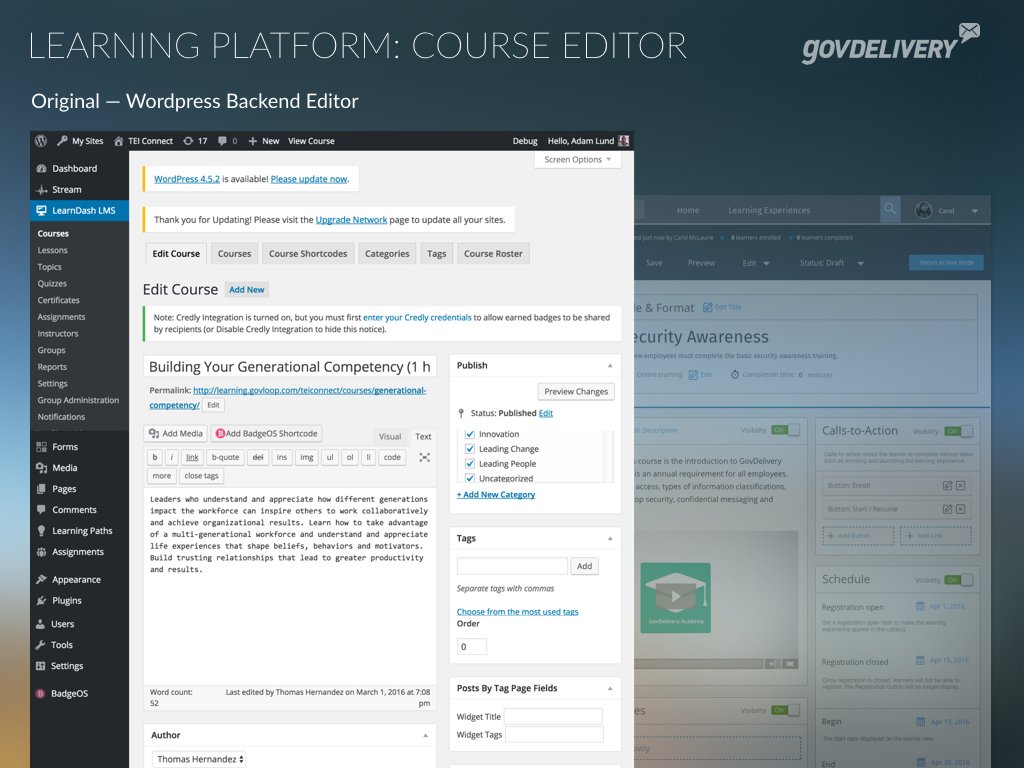
Task: Click the WordPress logo in admin bar
Action: coord(41,141)
